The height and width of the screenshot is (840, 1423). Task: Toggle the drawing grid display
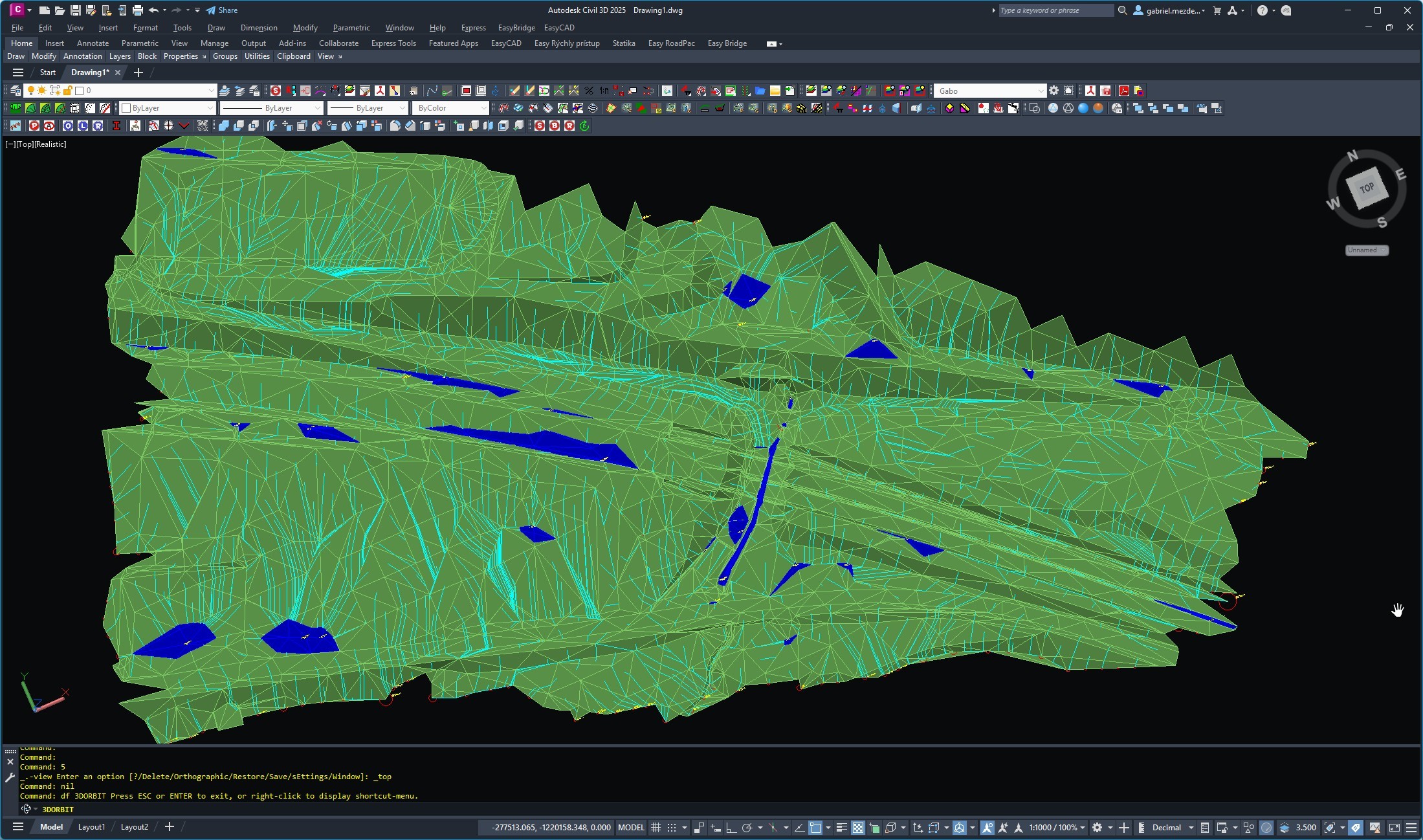656,827
